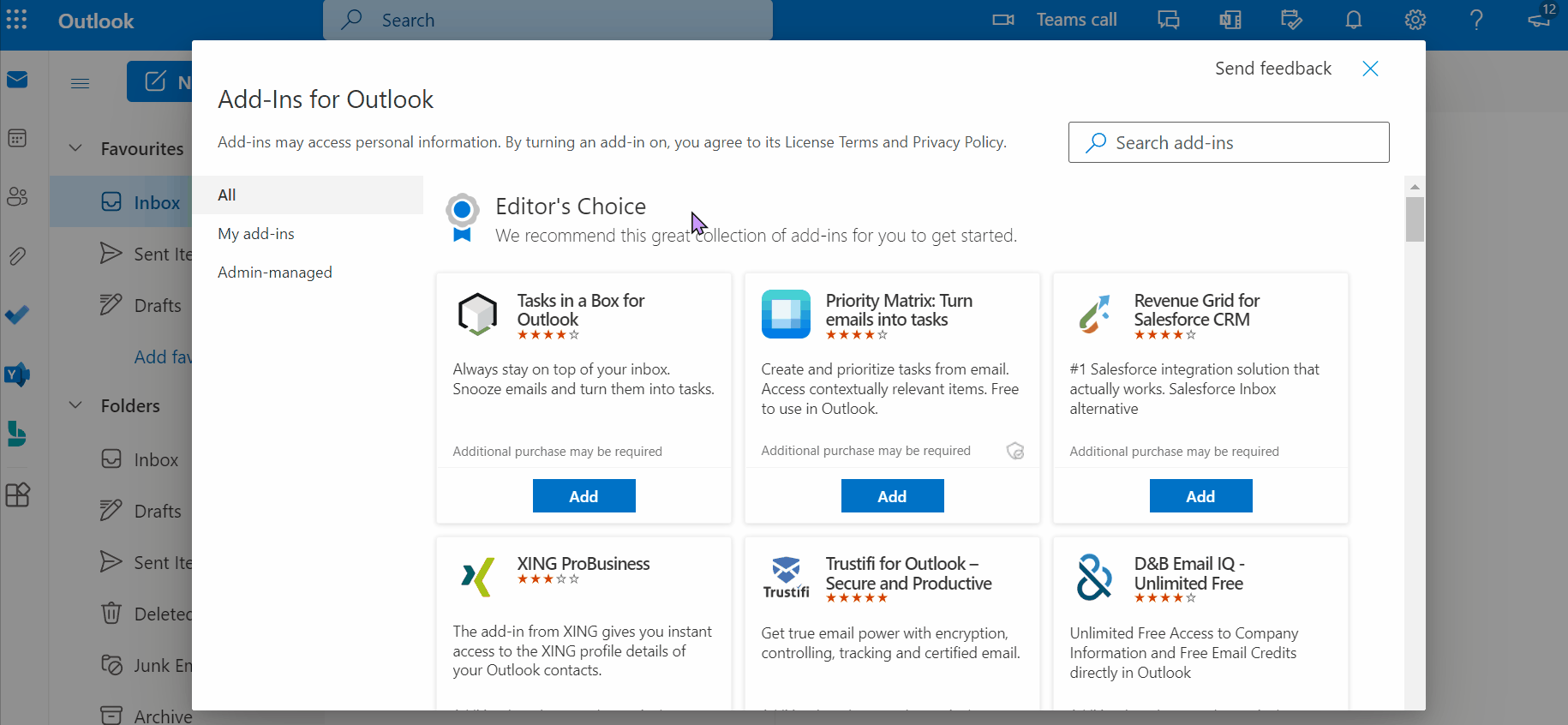Open the help question mark
1568x725 pixels.
(x=1476, y=20)
